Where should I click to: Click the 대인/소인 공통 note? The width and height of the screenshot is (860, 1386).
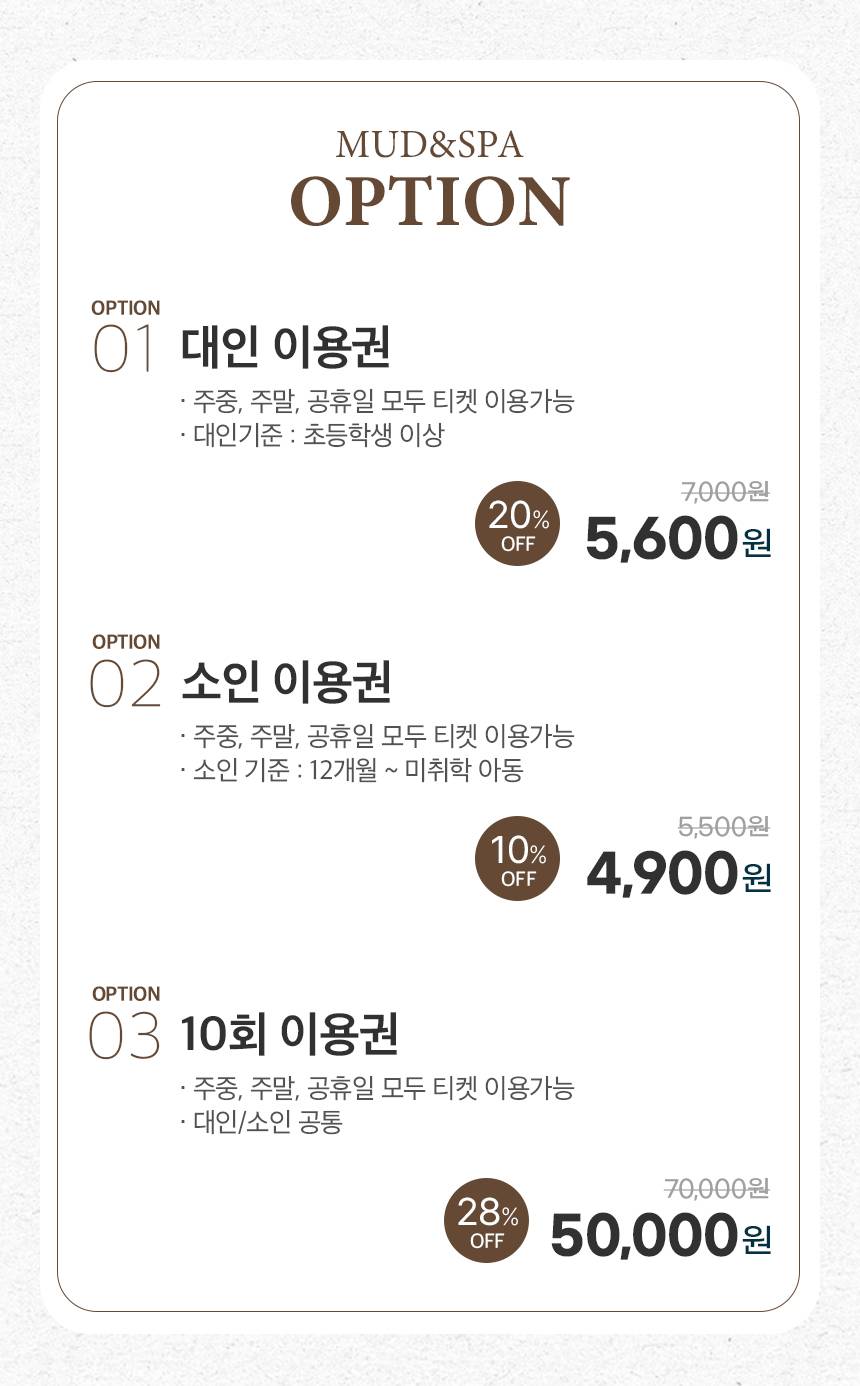point(262,1122)
